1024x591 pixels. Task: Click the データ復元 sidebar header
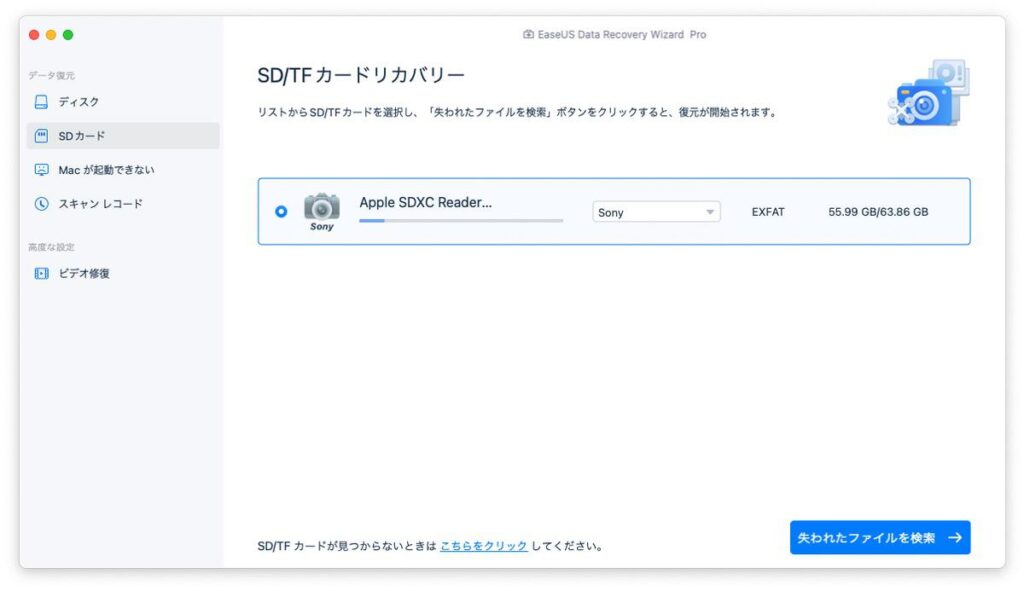coord(51,76)
